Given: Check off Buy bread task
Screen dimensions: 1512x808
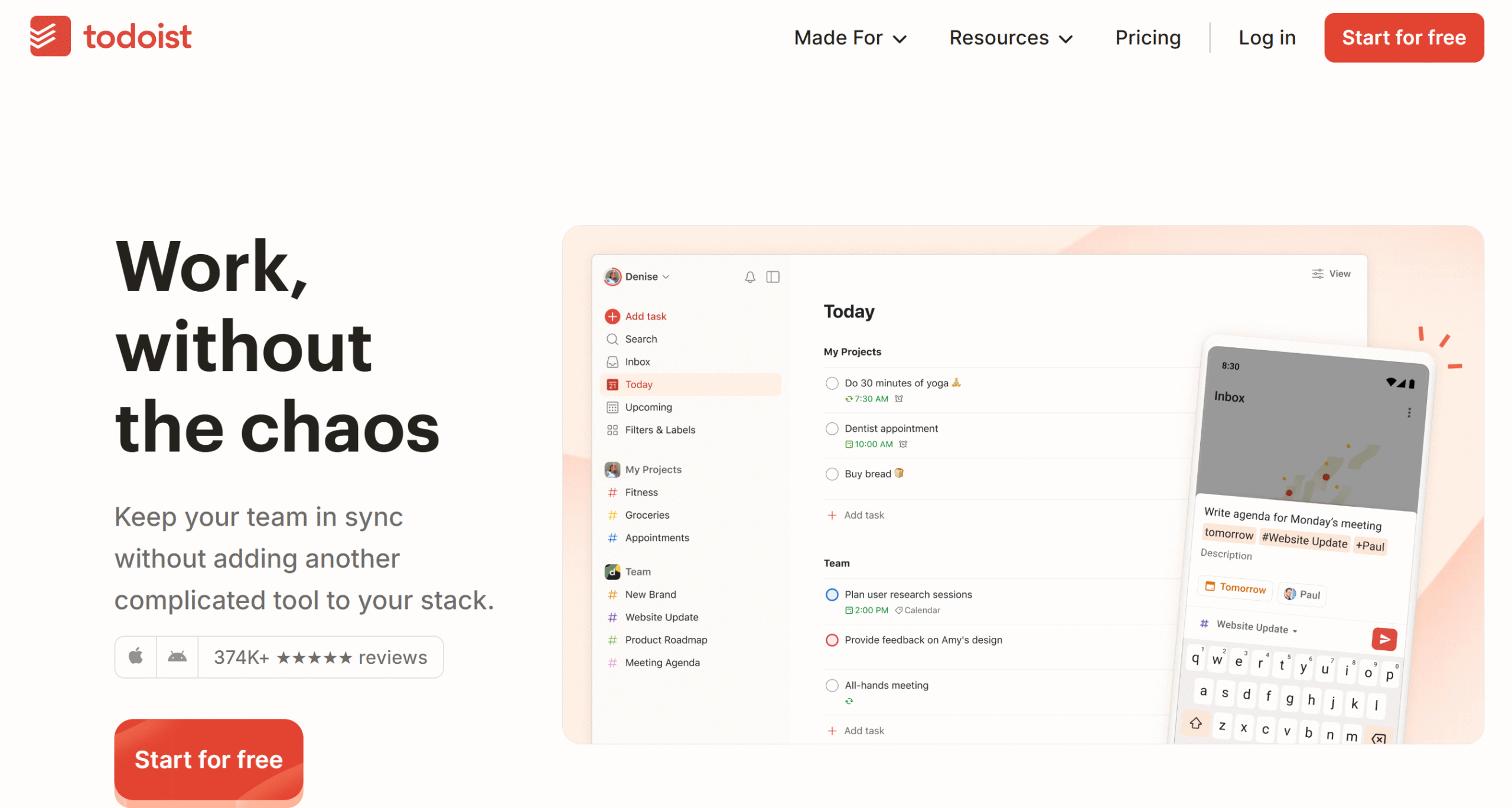Looking at the screenshot, I should click(x=832, y=474).
